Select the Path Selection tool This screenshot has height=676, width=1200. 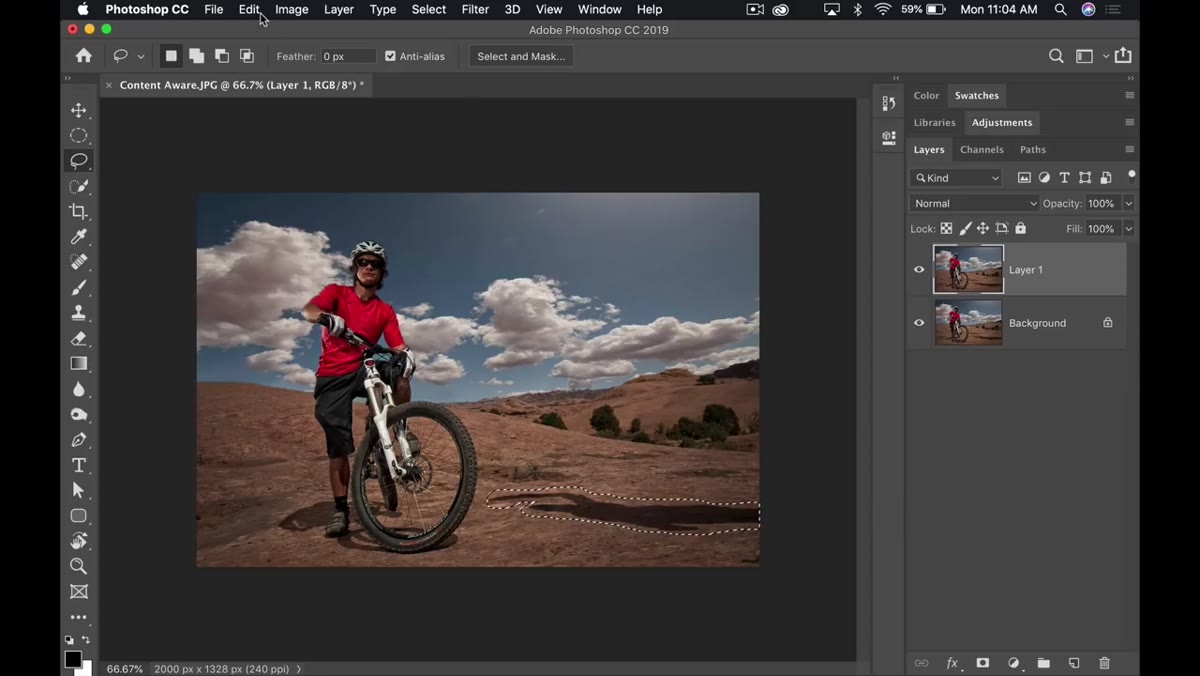pos(78,490)
